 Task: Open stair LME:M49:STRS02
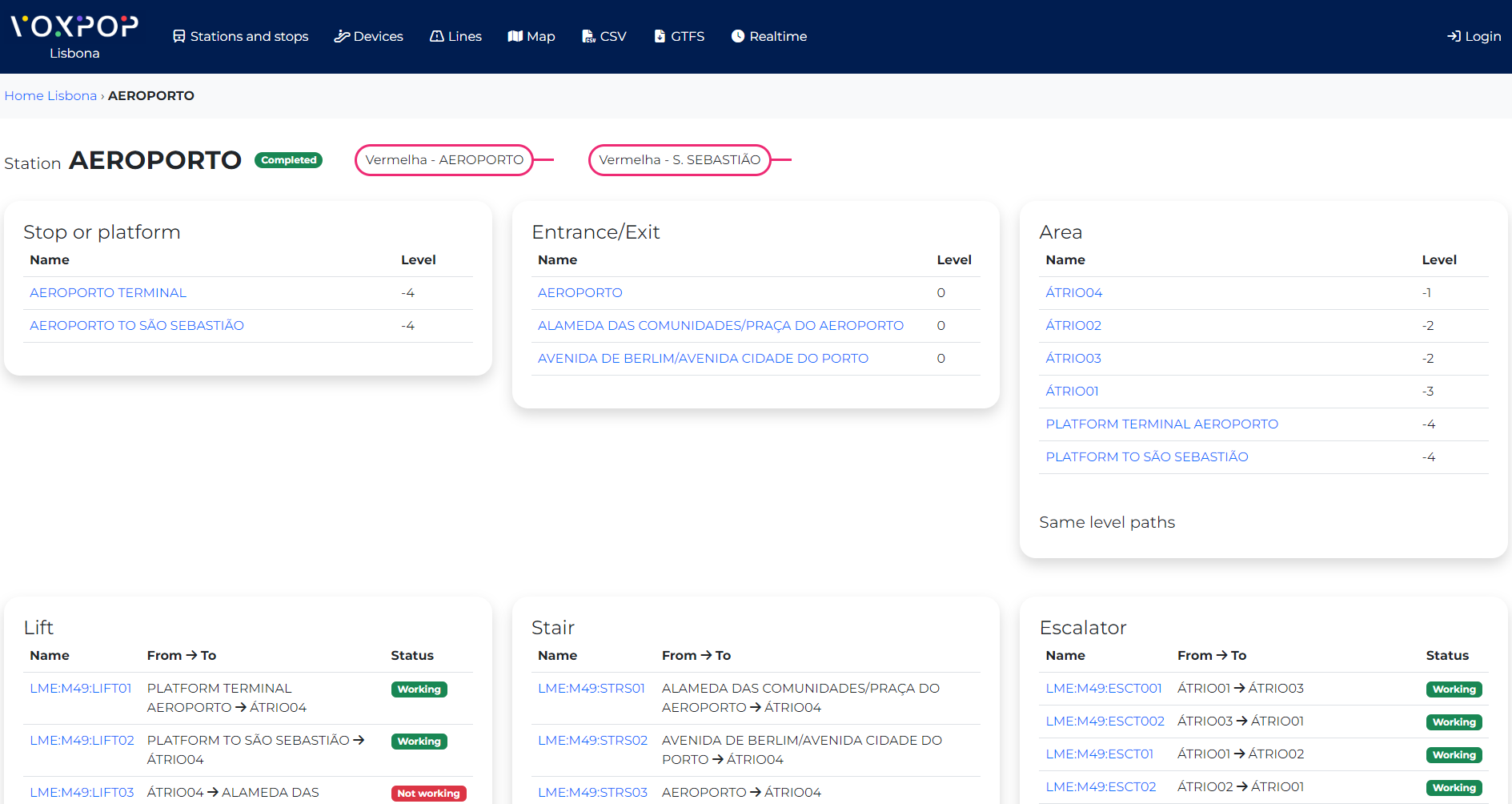[x=592, y=740]
